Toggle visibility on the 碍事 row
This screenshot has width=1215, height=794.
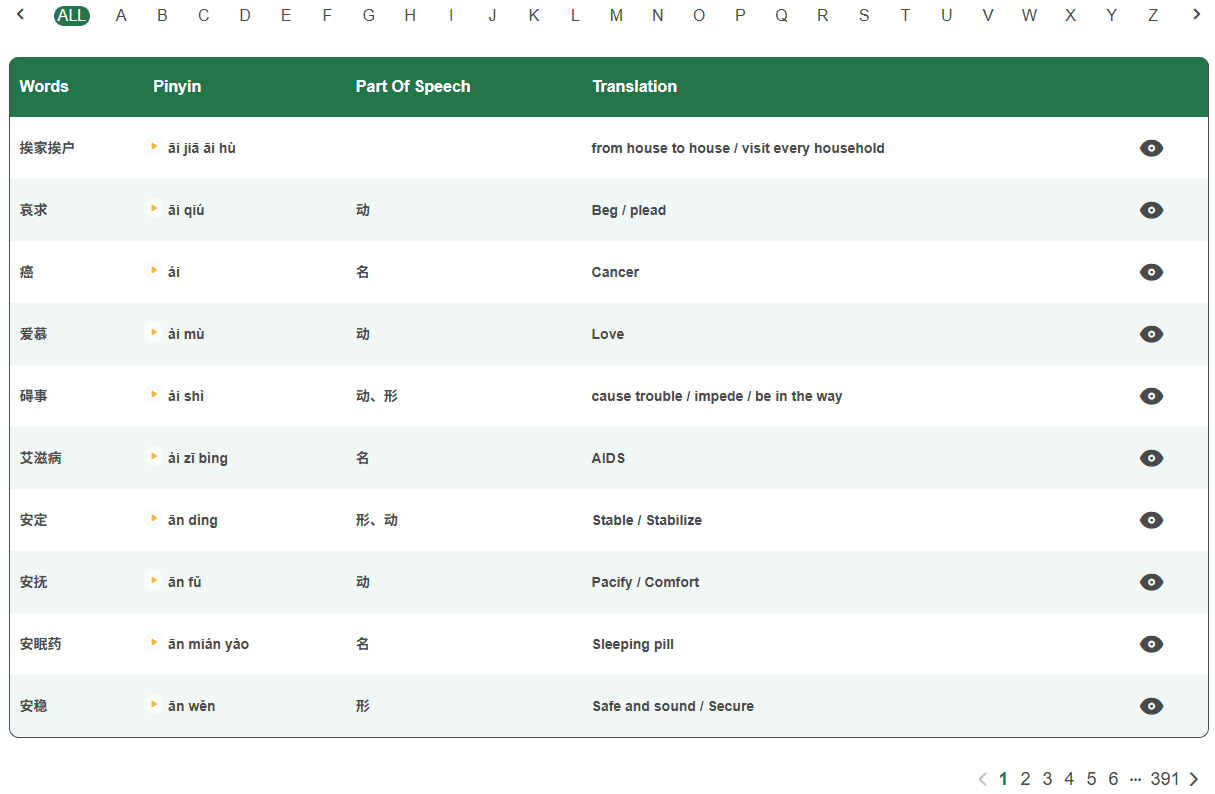click(1151, 396)
